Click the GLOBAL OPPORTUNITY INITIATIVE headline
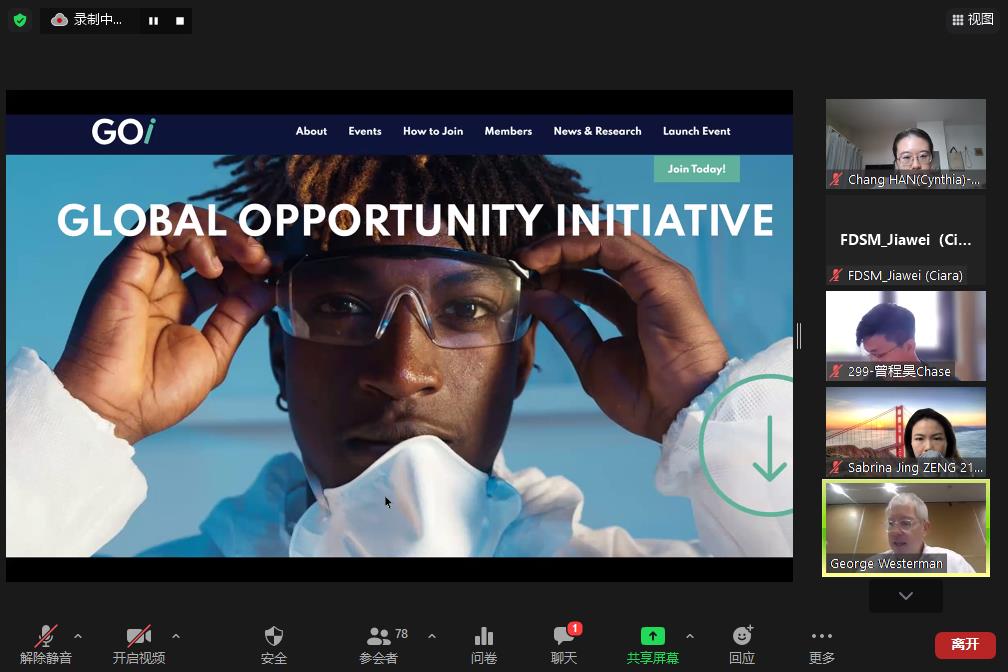The width and height of the screenshot is (1008, 672). point(415,220)
